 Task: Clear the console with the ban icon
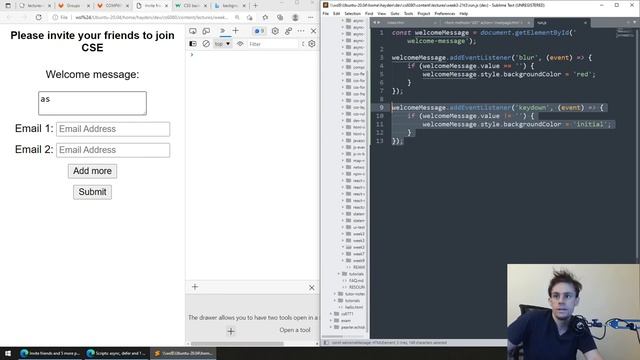(206, 44)
